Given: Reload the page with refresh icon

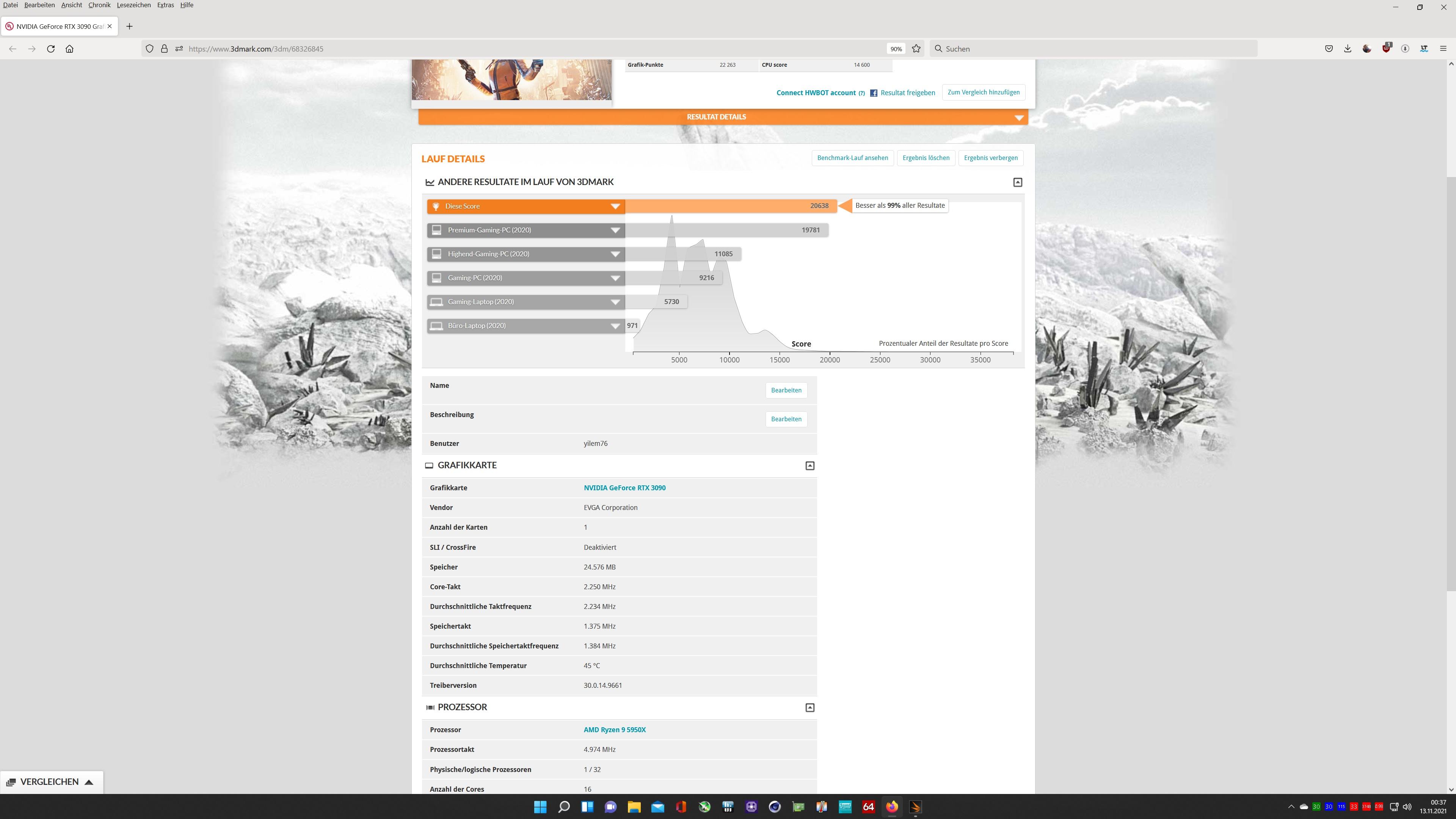Looking at the screenshot, I should pos(51,49).
